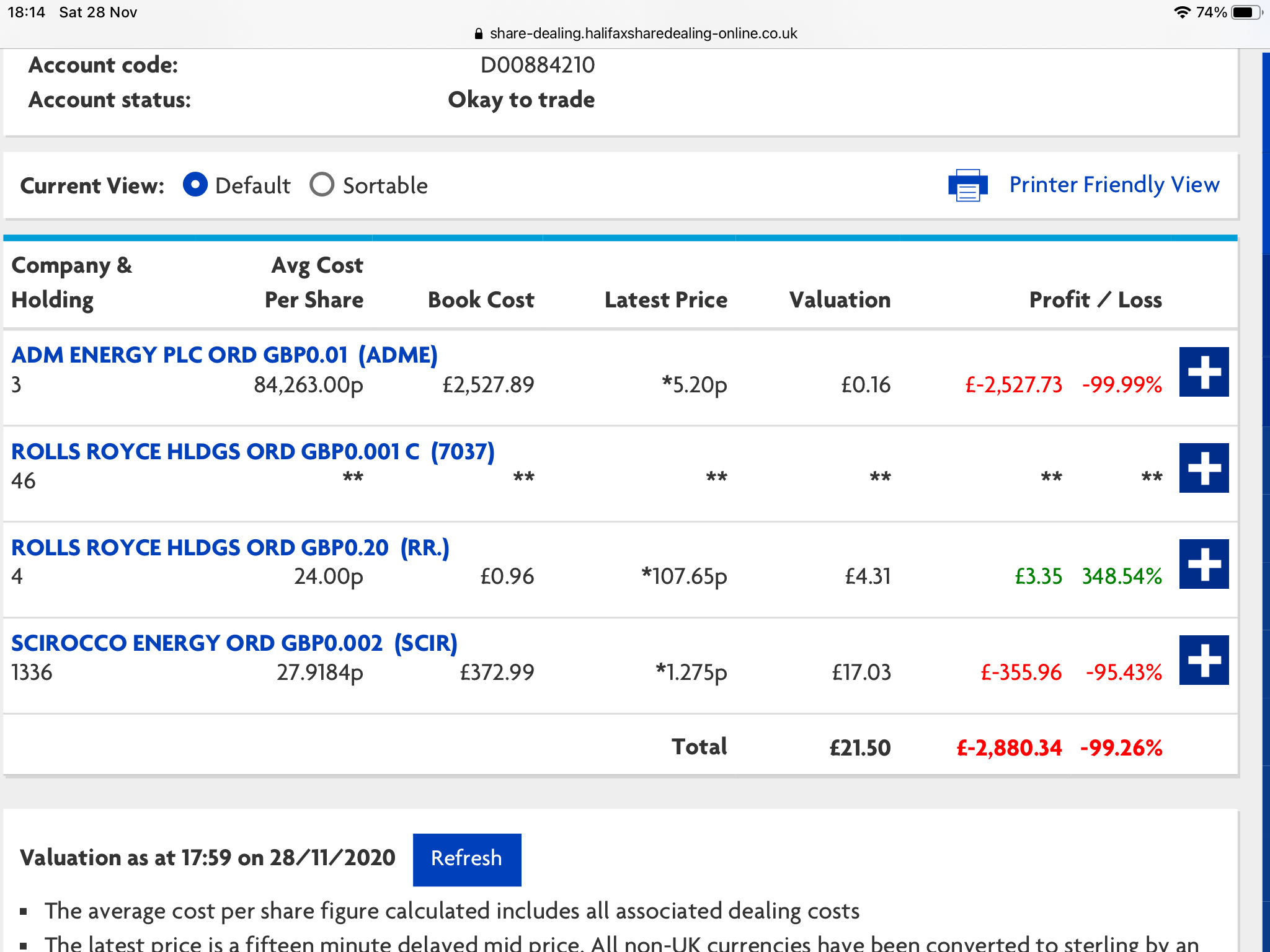Viewport: 1270px width, 952px height.
Task: Click the valuation timestamp 17:59 on 28/11/2020
Action: 288,858
